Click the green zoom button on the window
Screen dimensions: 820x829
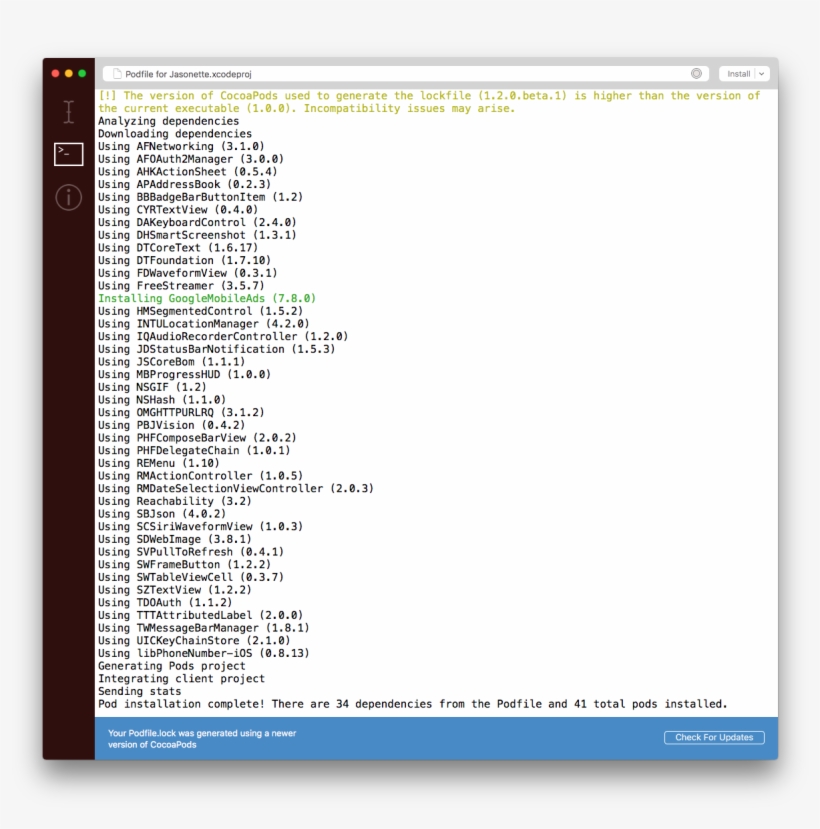[82, 73]
